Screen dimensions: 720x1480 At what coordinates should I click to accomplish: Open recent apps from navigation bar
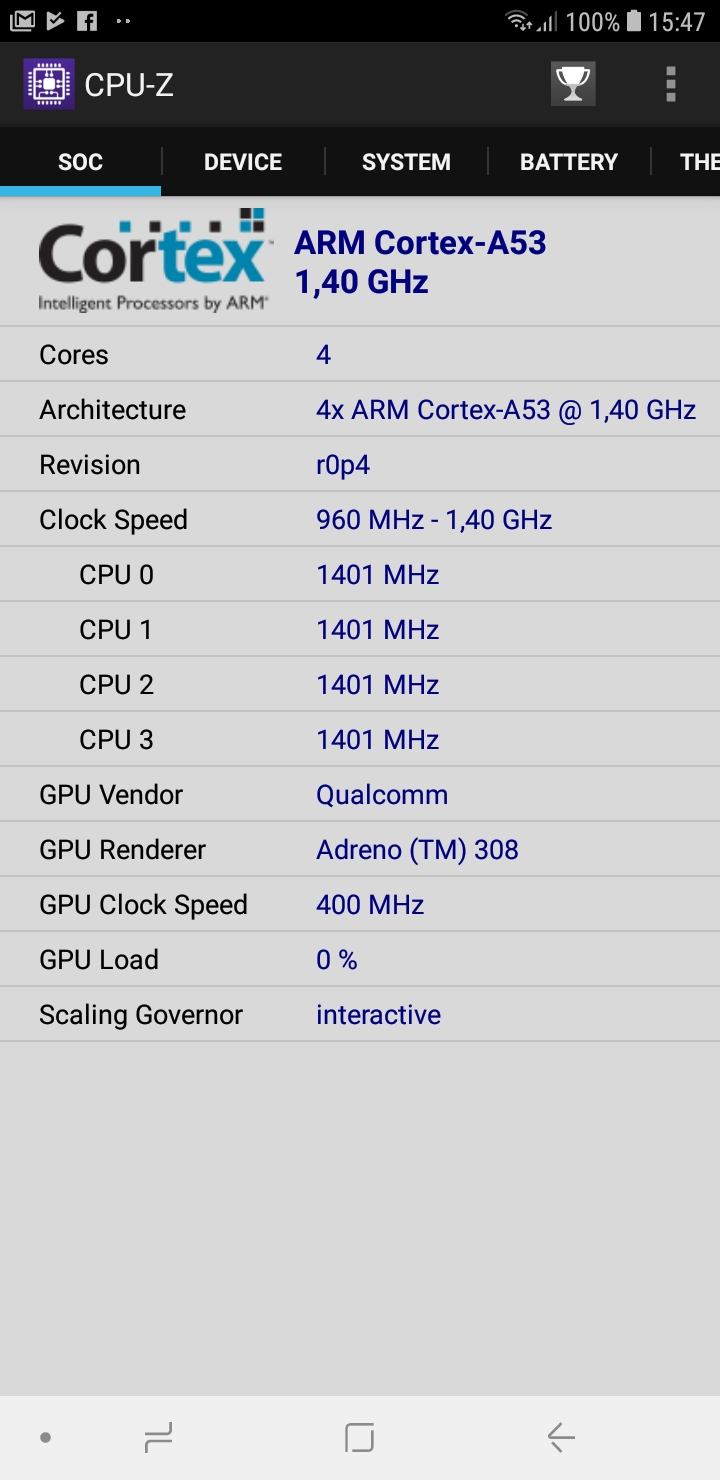[x=158, y=1438]
